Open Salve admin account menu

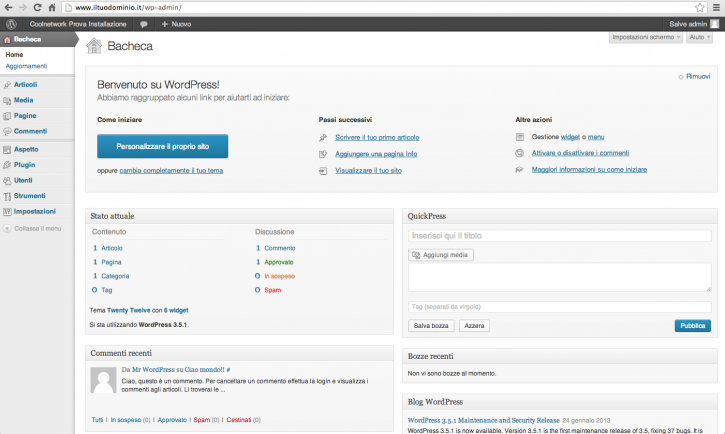click(x=694, y=24)
